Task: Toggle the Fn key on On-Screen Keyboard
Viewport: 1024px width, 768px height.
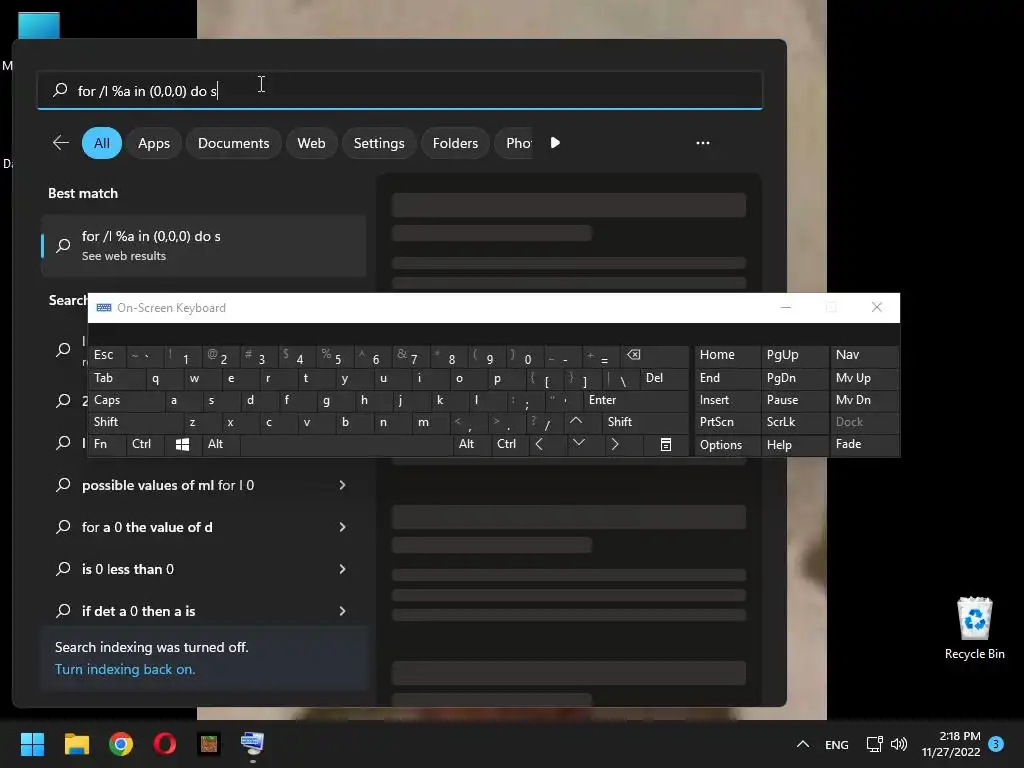Action: (x=106, y=445)
